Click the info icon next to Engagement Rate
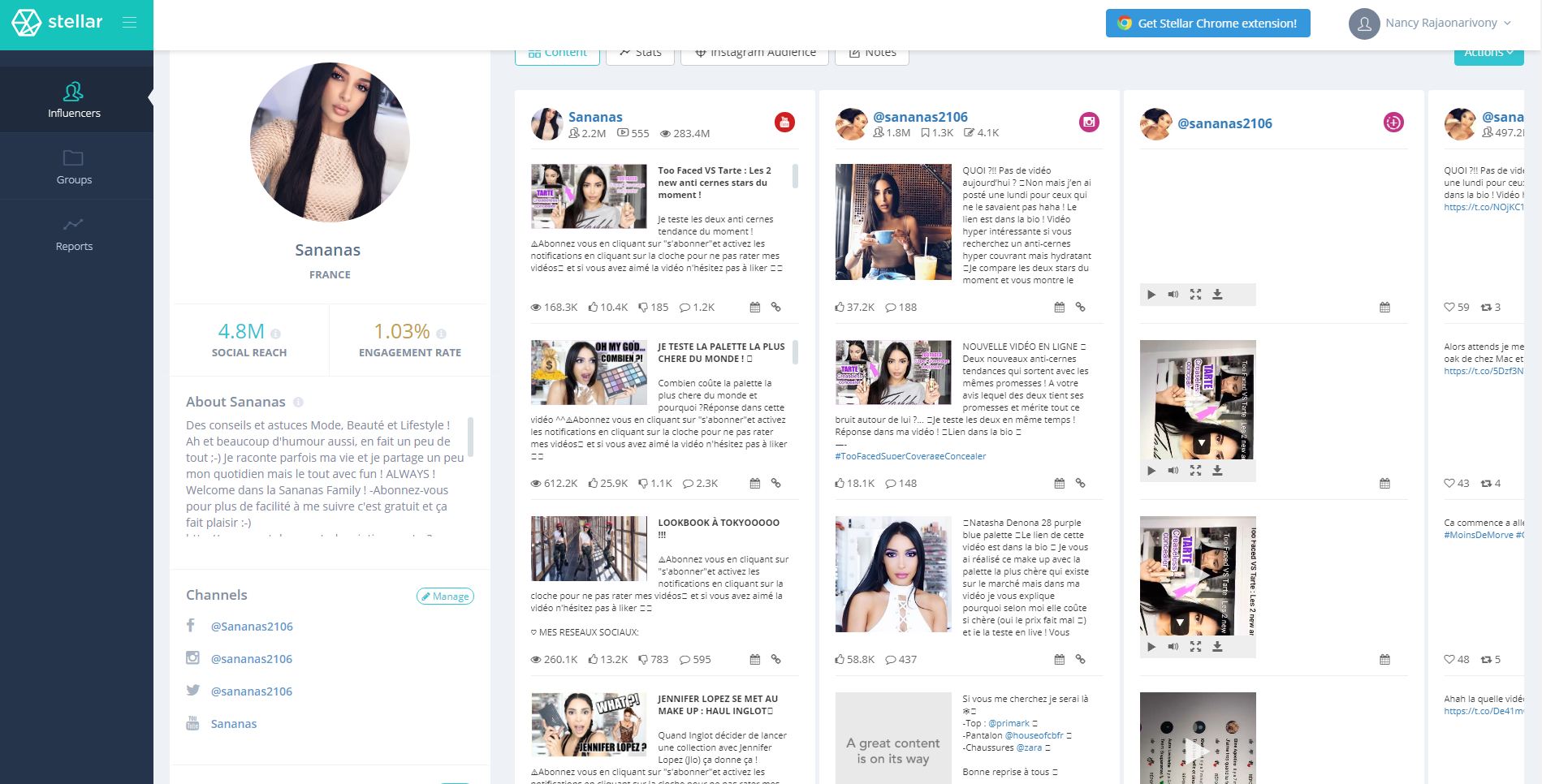 (441, 334)
